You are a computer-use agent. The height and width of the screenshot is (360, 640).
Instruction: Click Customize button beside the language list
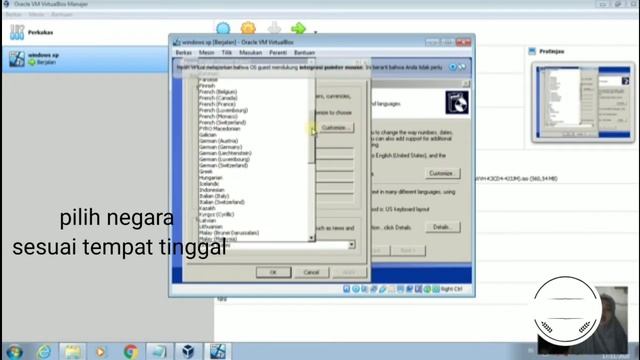click(336, 128)
